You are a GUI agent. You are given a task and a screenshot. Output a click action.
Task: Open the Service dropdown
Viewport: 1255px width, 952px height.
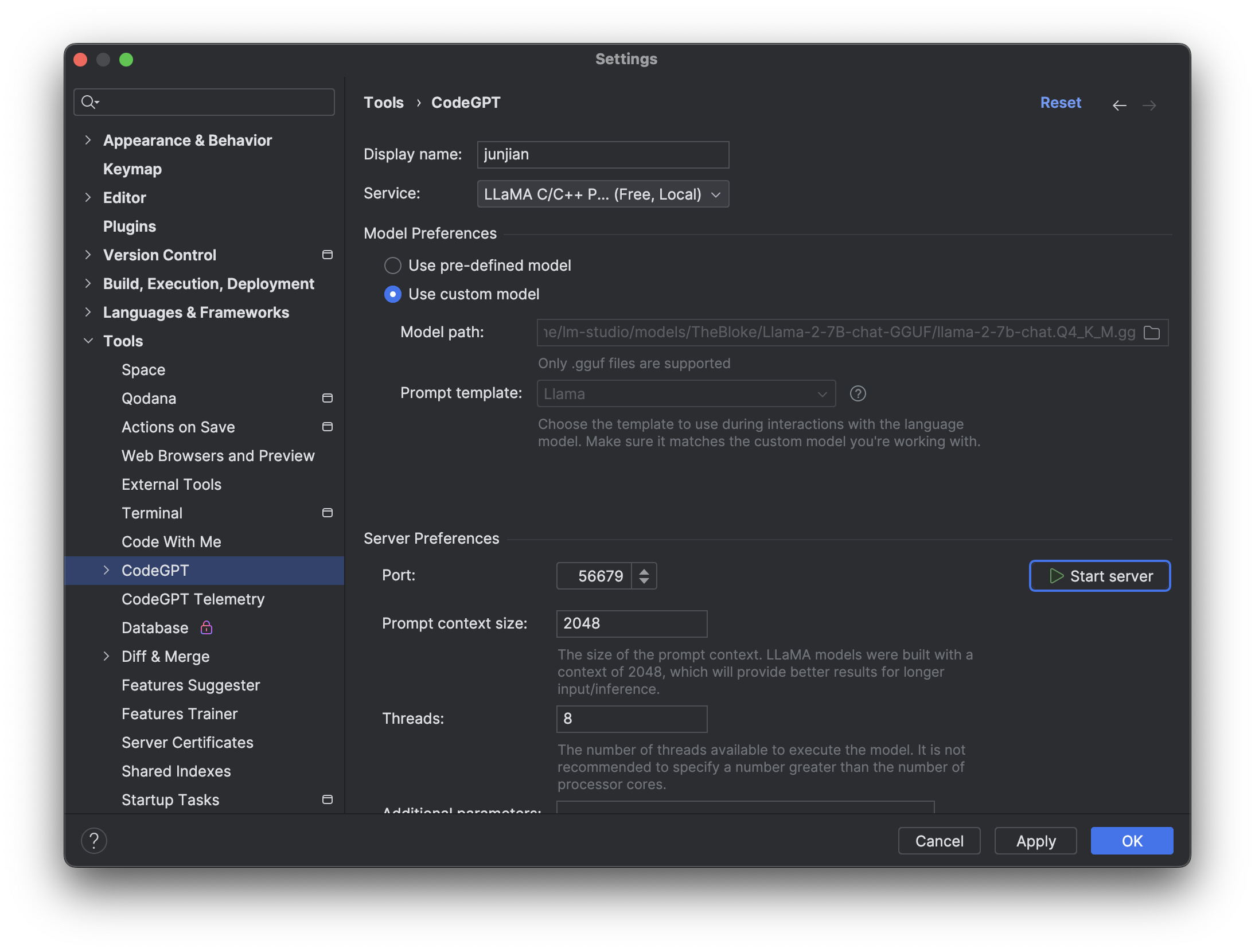click(x=603, y=194)
